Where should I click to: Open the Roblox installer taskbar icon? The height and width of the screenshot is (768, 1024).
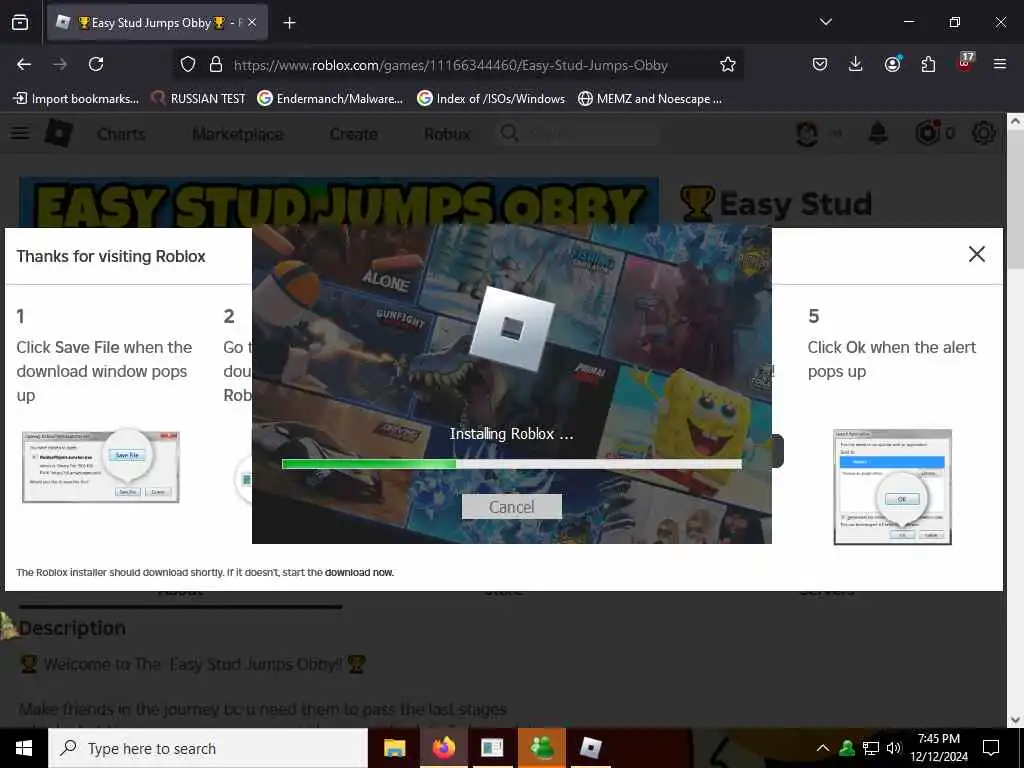point(590,748)
